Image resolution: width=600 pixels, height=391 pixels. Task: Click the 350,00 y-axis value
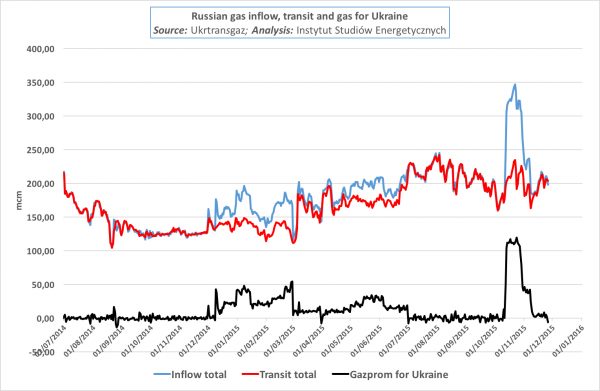[41, 83]
